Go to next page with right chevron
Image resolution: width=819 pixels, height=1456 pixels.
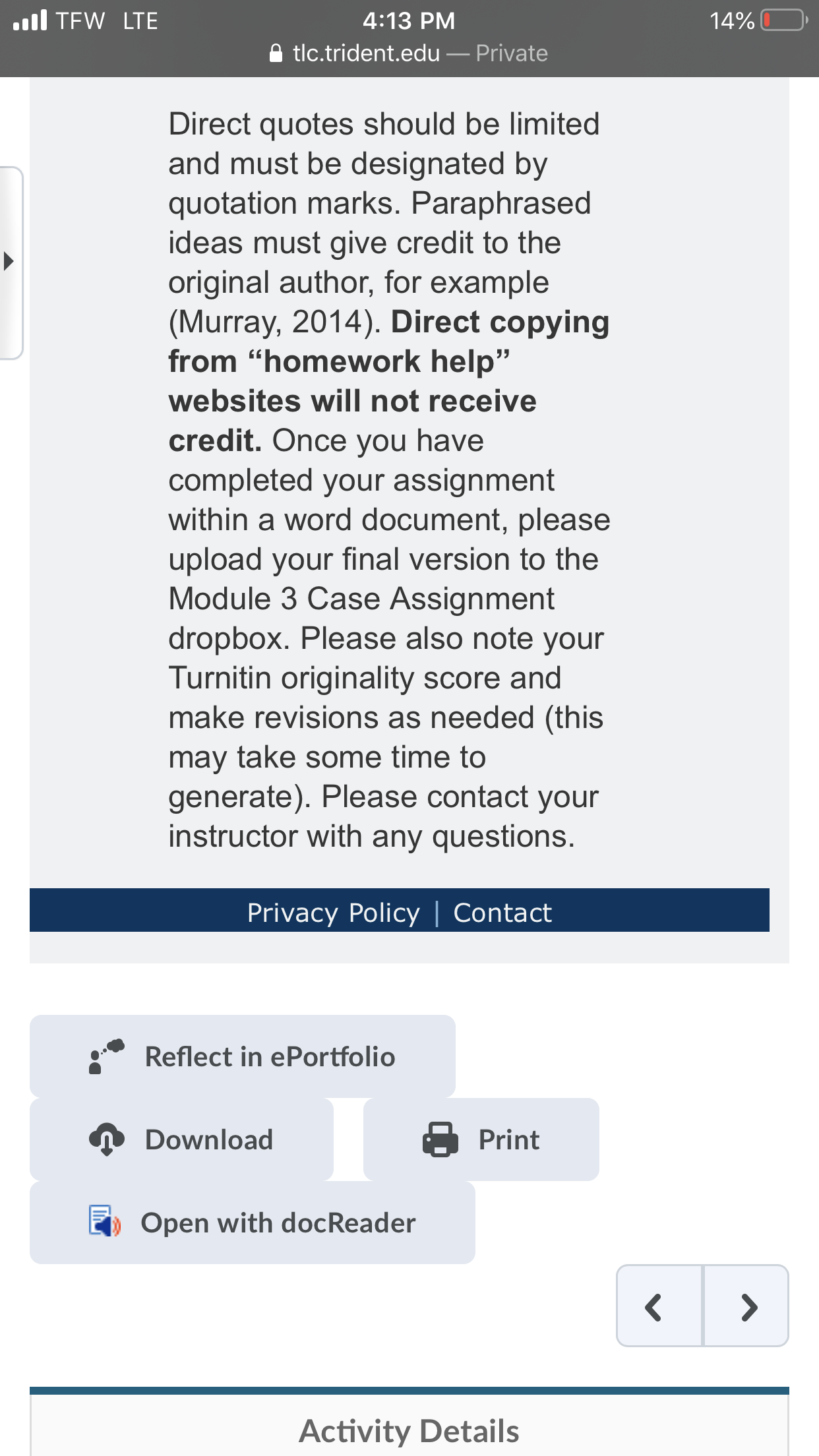[746, 1306]
